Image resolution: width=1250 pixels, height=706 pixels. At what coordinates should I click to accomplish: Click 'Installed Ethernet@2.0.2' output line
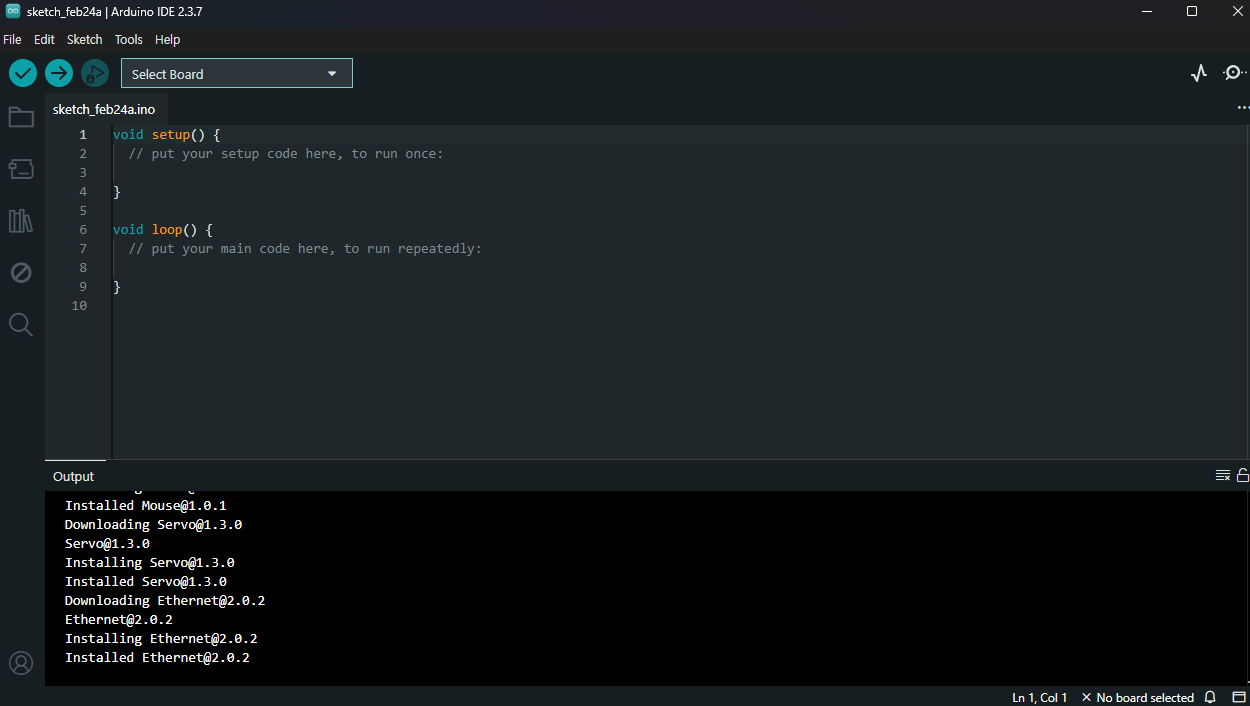coord(157,657)
